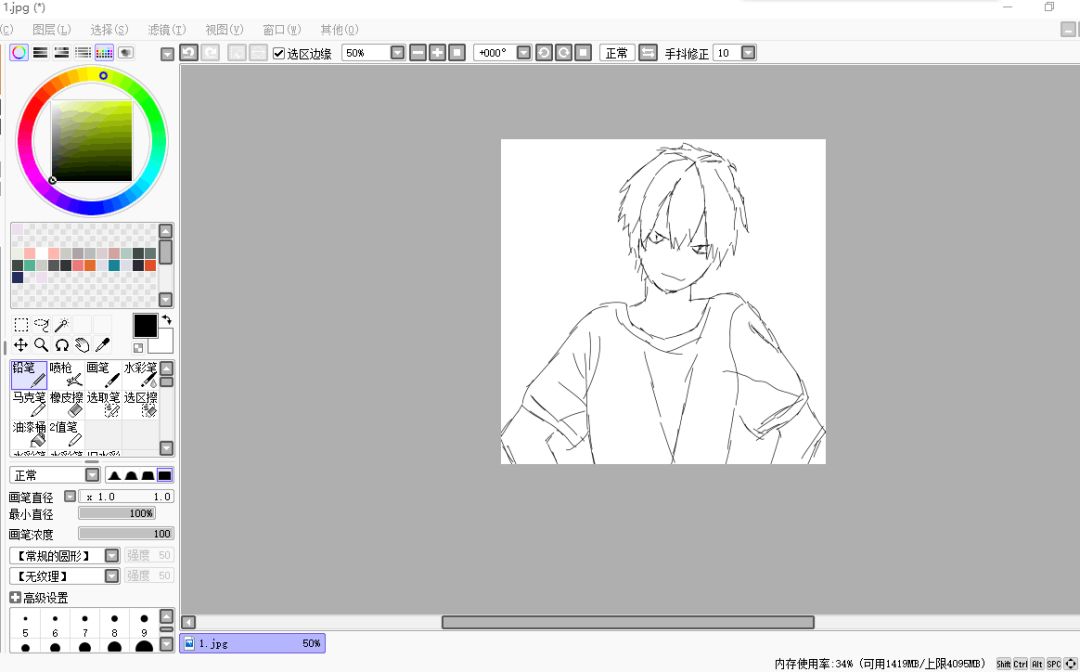Zoom in with the plus button
This screenshot has width=1080, height=672.
[x=437, y=52]
